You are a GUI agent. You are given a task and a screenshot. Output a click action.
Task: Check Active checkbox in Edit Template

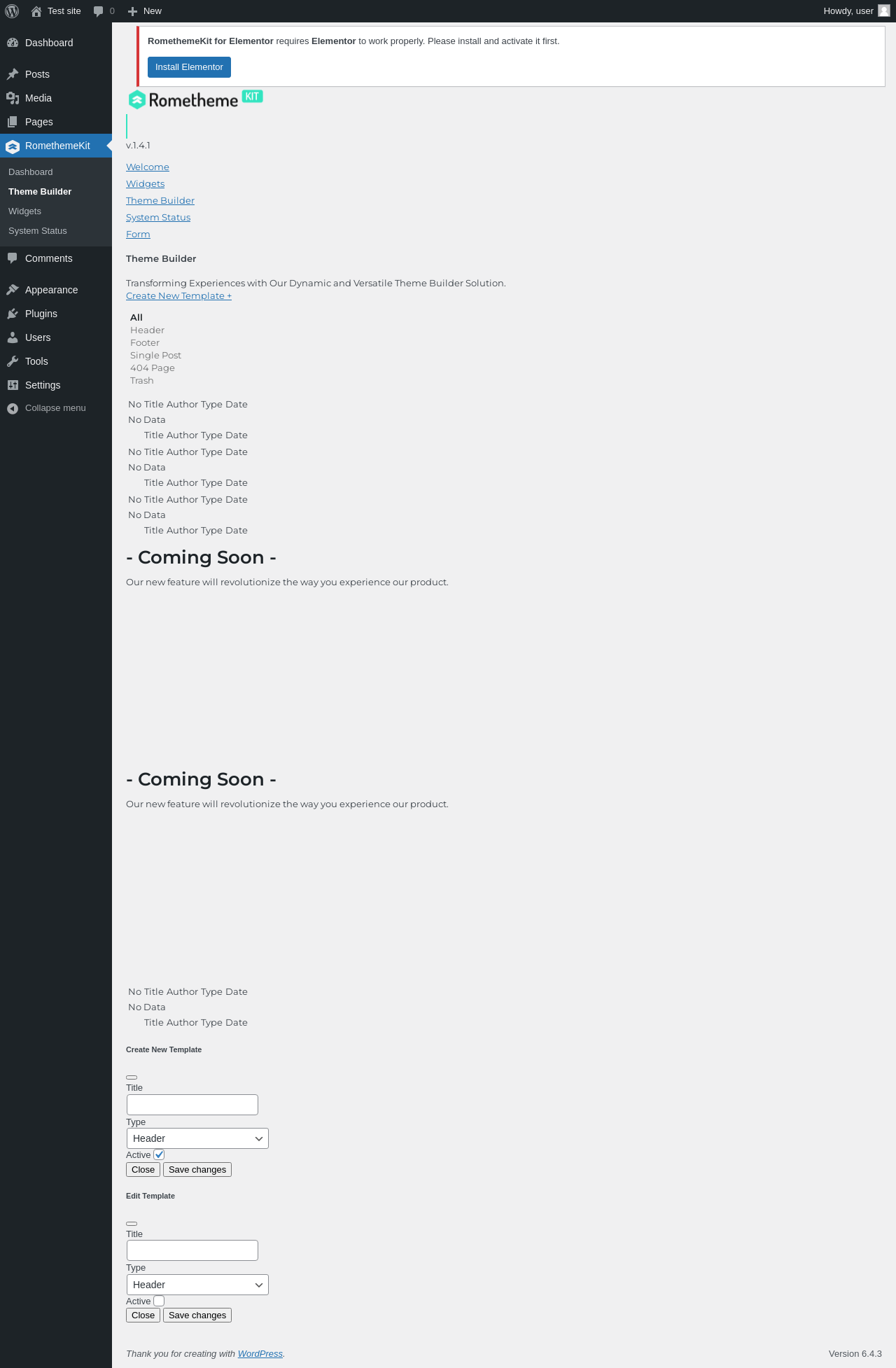pyautogui.click(x=159, y=1301)
